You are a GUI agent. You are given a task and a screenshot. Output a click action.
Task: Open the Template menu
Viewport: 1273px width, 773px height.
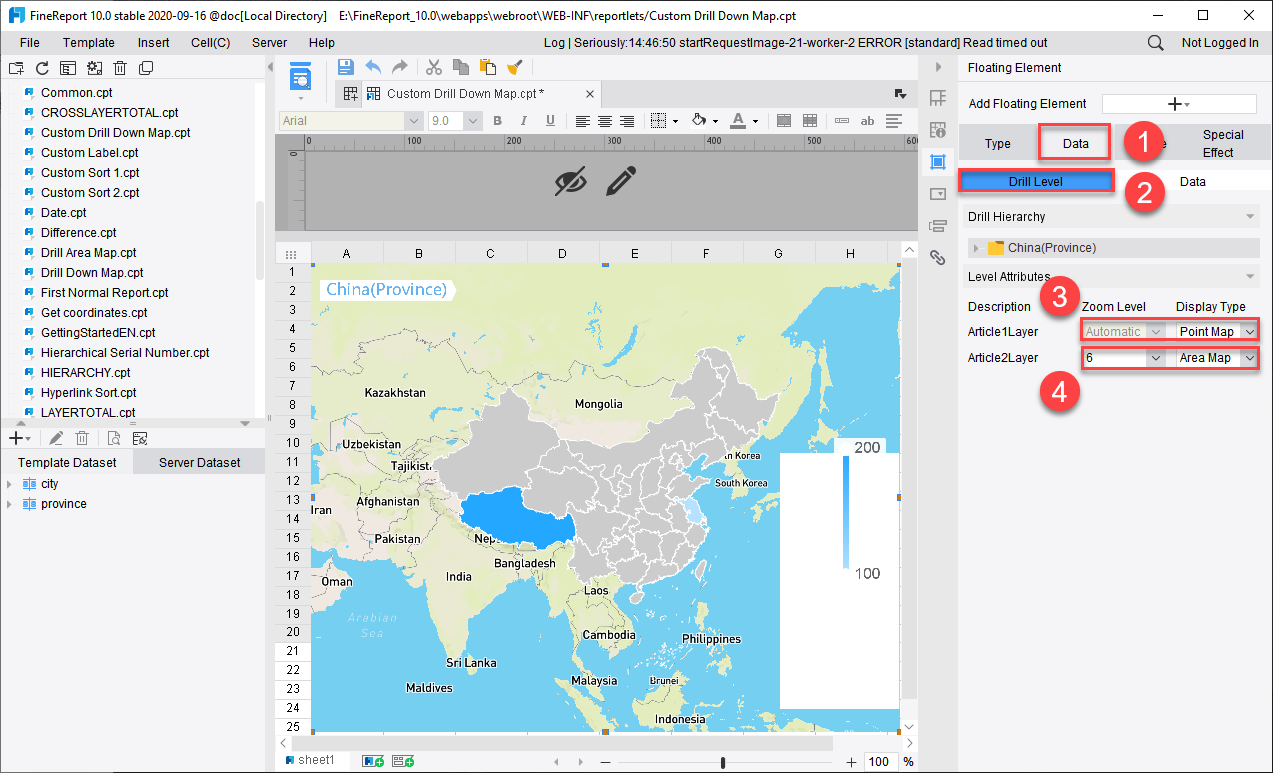click(89, 43)
